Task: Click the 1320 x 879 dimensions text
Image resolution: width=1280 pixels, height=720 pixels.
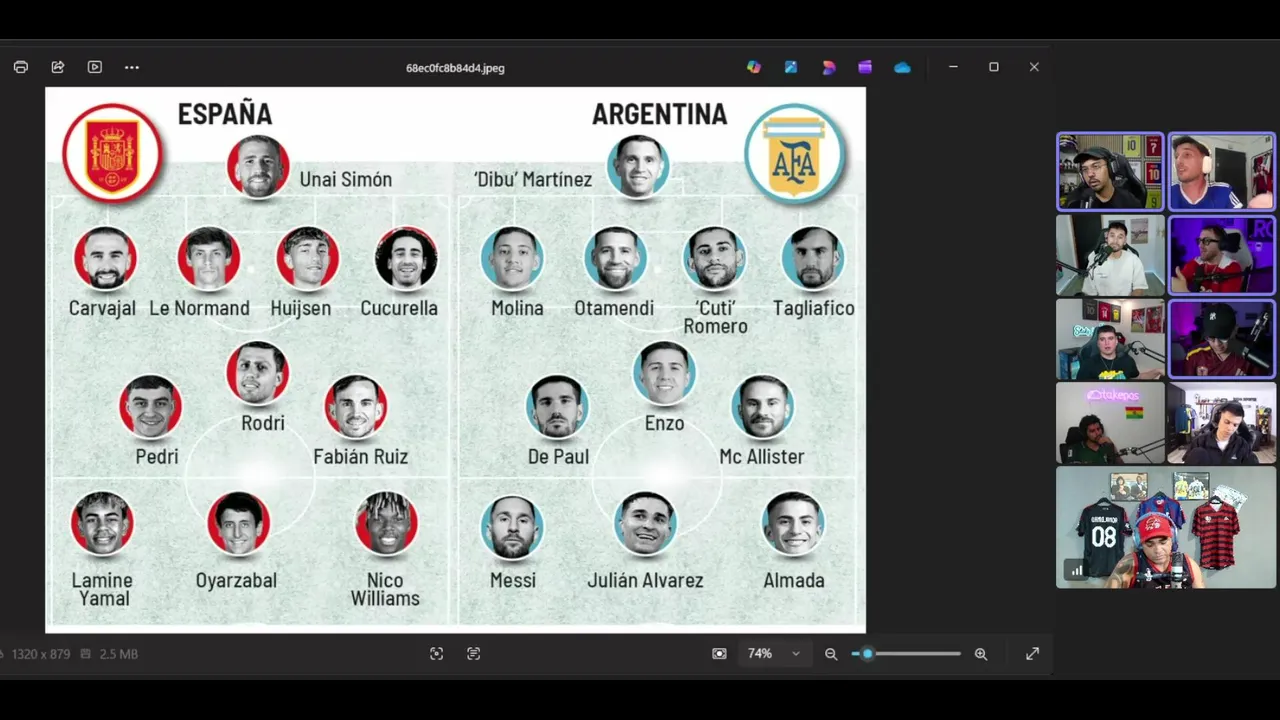Action: 40,654
